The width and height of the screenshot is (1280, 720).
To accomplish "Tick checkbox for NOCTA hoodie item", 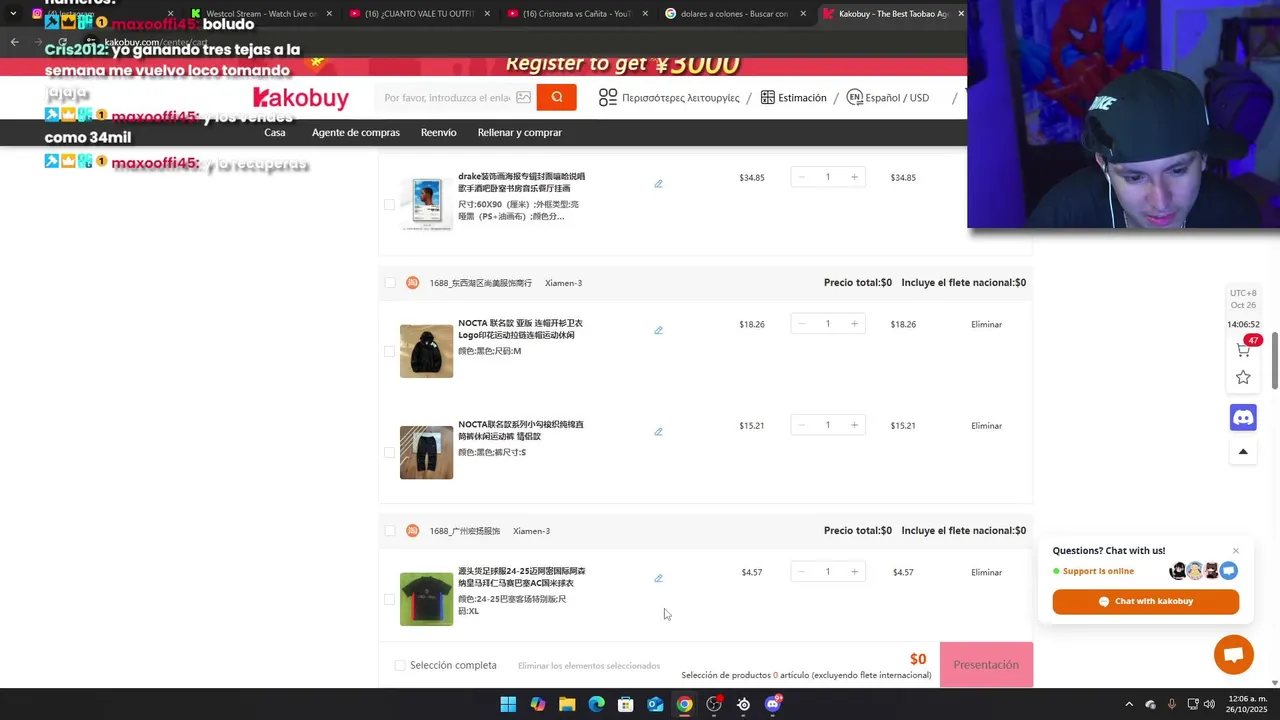I will coord(389,351).
